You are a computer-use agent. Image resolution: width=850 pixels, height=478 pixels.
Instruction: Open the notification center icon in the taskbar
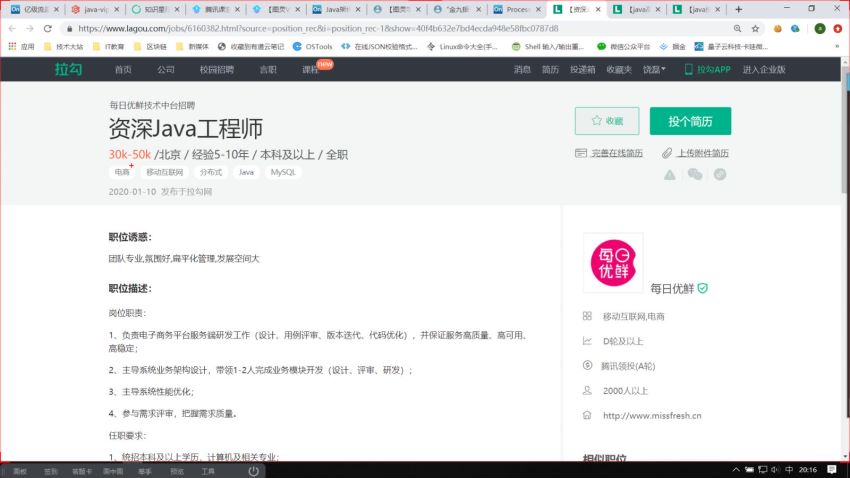(x=832, y=469)
